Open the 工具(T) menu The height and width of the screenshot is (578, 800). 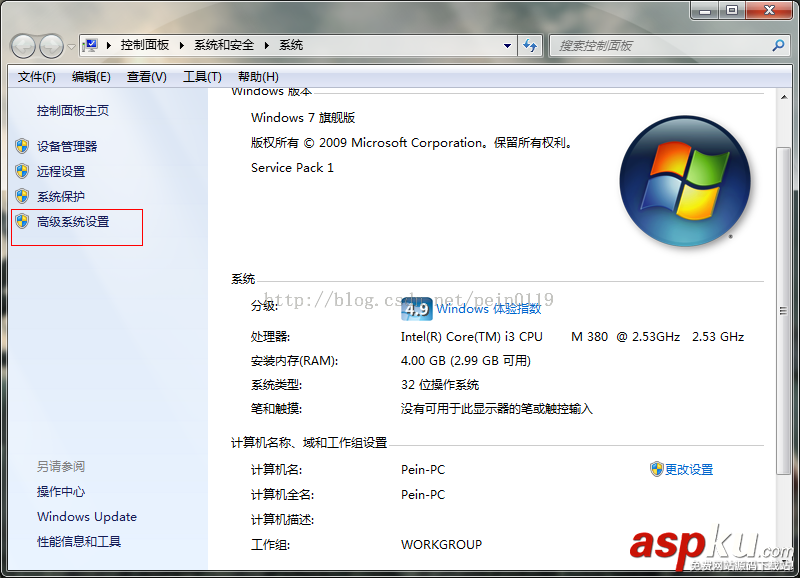[x=202, y=77]
